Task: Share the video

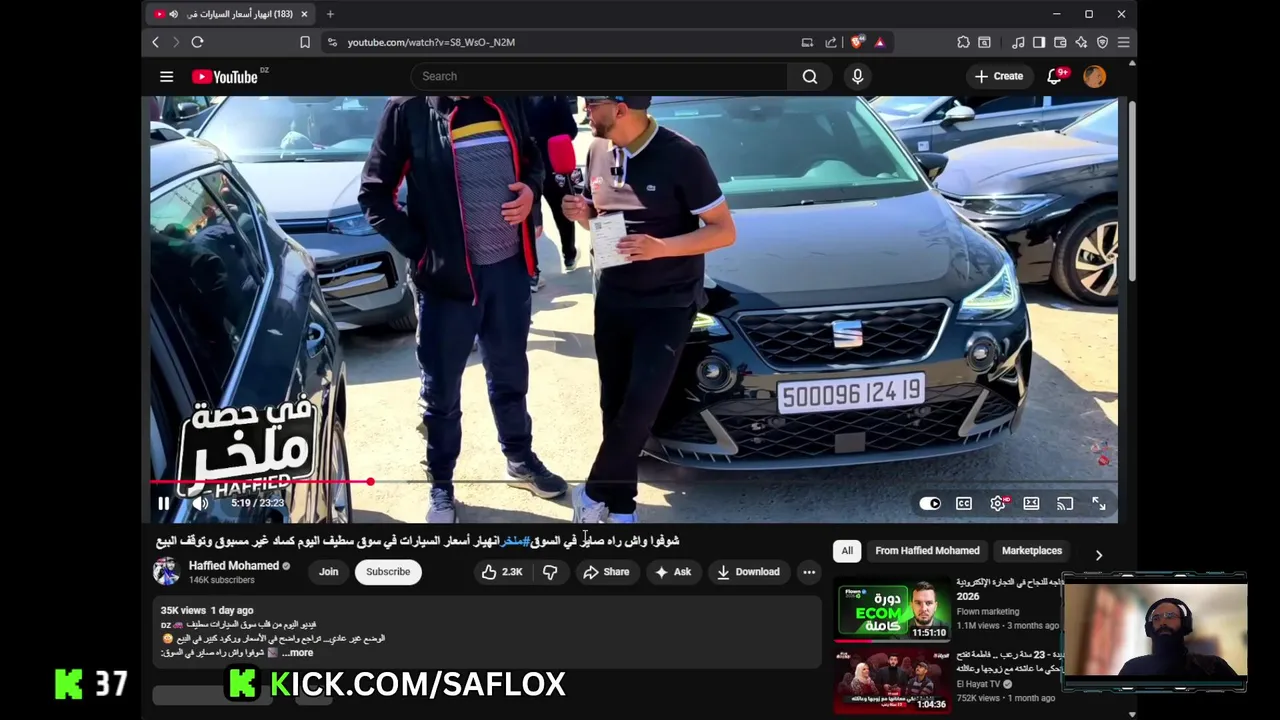Action: (x=606, y=572)
